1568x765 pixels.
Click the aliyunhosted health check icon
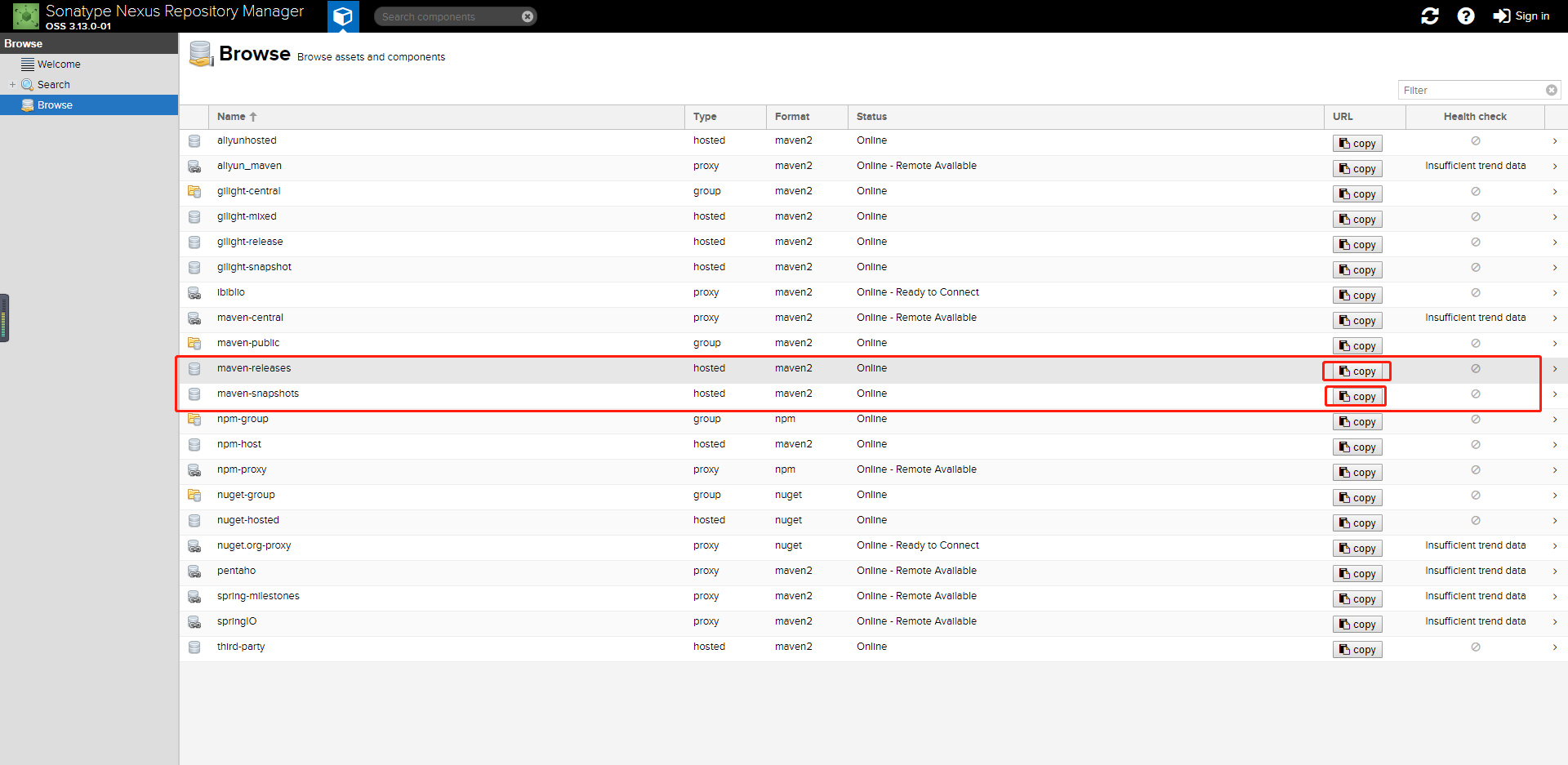click(1476, 140)
